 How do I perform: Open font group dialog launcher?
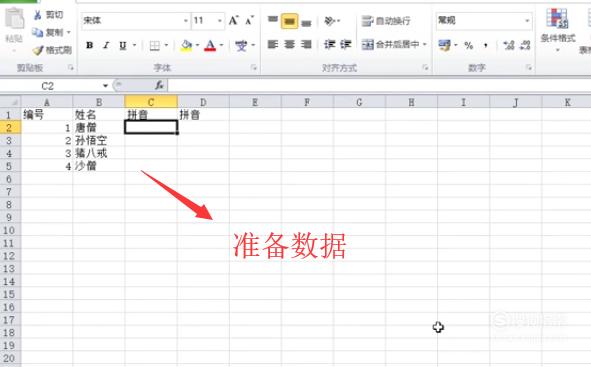(x=254, y=68)
